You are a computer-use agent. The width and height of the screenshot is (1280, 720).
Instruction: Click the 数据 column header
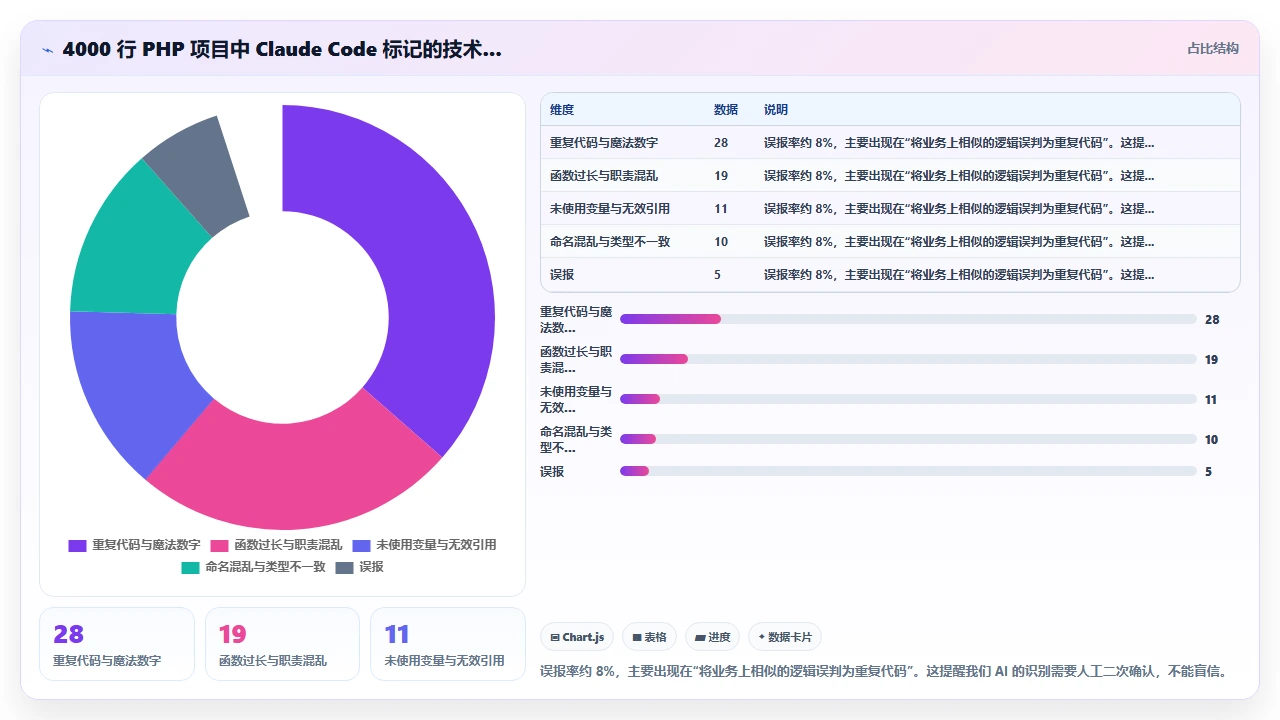(726, 110)
